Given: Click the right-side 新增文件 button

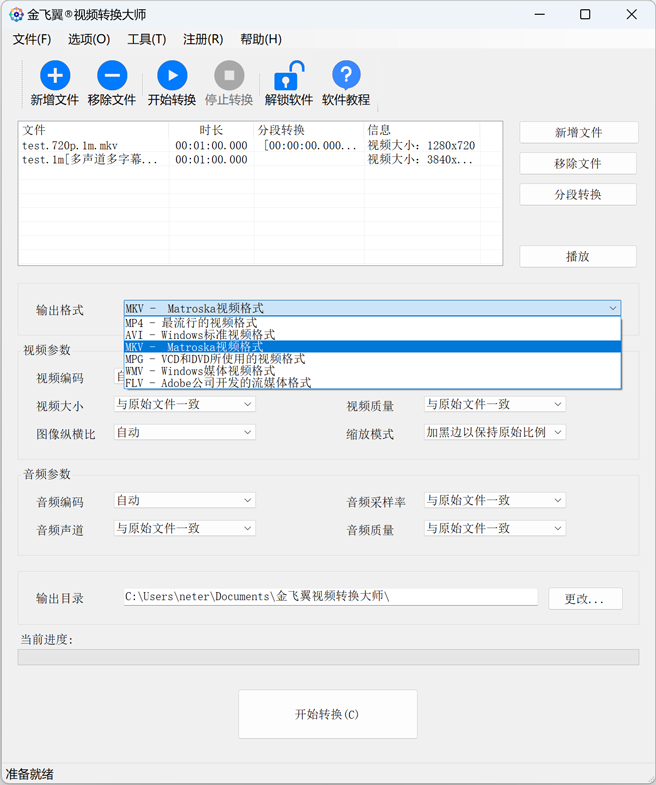Looking at the screenshot, I should click(578, 133).
